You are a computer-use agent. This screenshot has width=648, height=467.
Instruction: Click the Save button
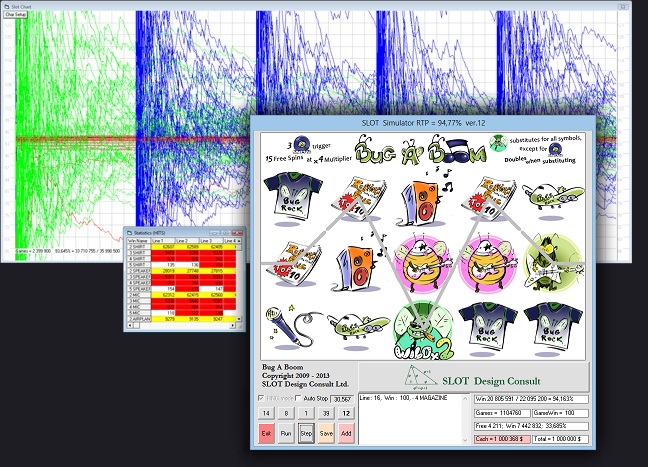coord(326,434)
